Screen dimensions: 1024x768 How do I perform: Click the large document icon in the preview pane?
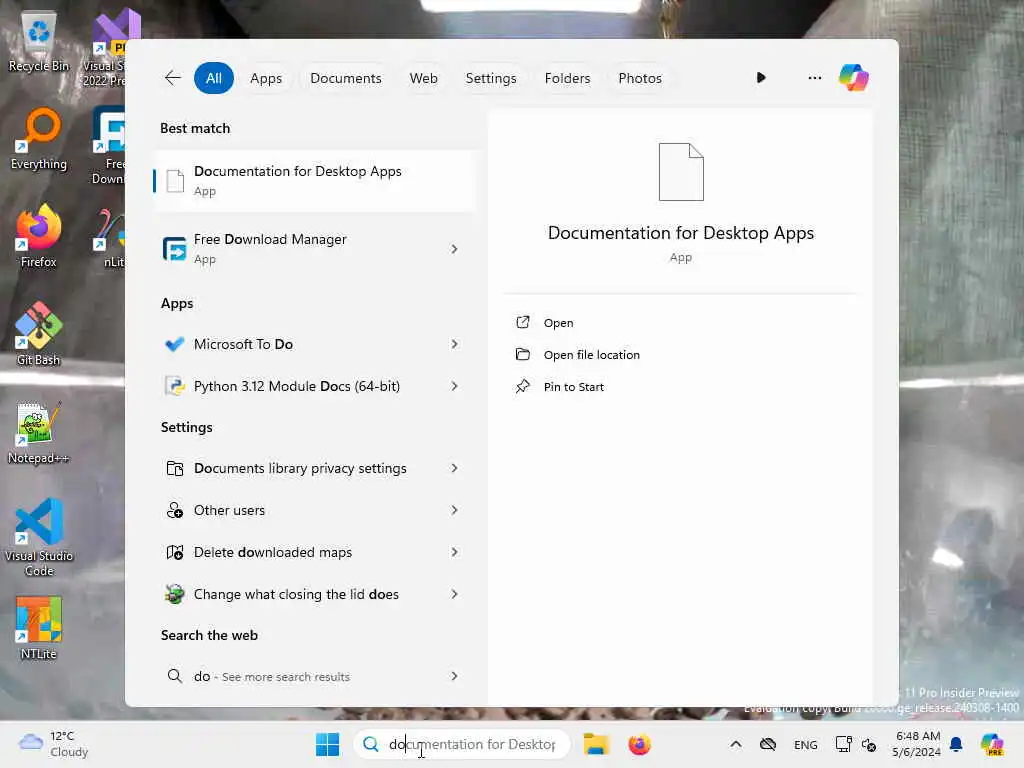coord(681,172)
